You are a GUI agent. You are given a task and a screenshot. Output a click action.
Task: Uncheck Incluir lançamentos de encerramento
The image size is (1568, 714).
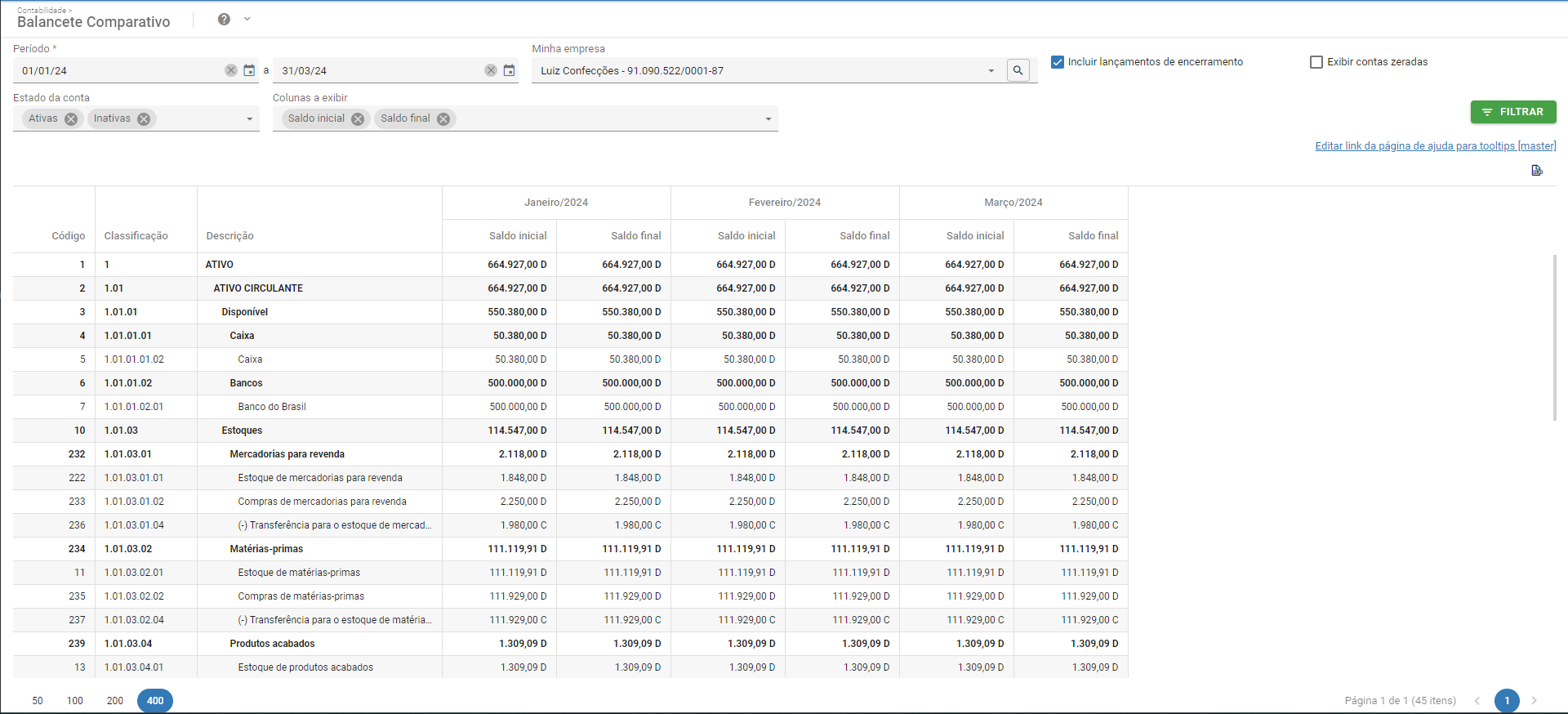point(1058,62)
